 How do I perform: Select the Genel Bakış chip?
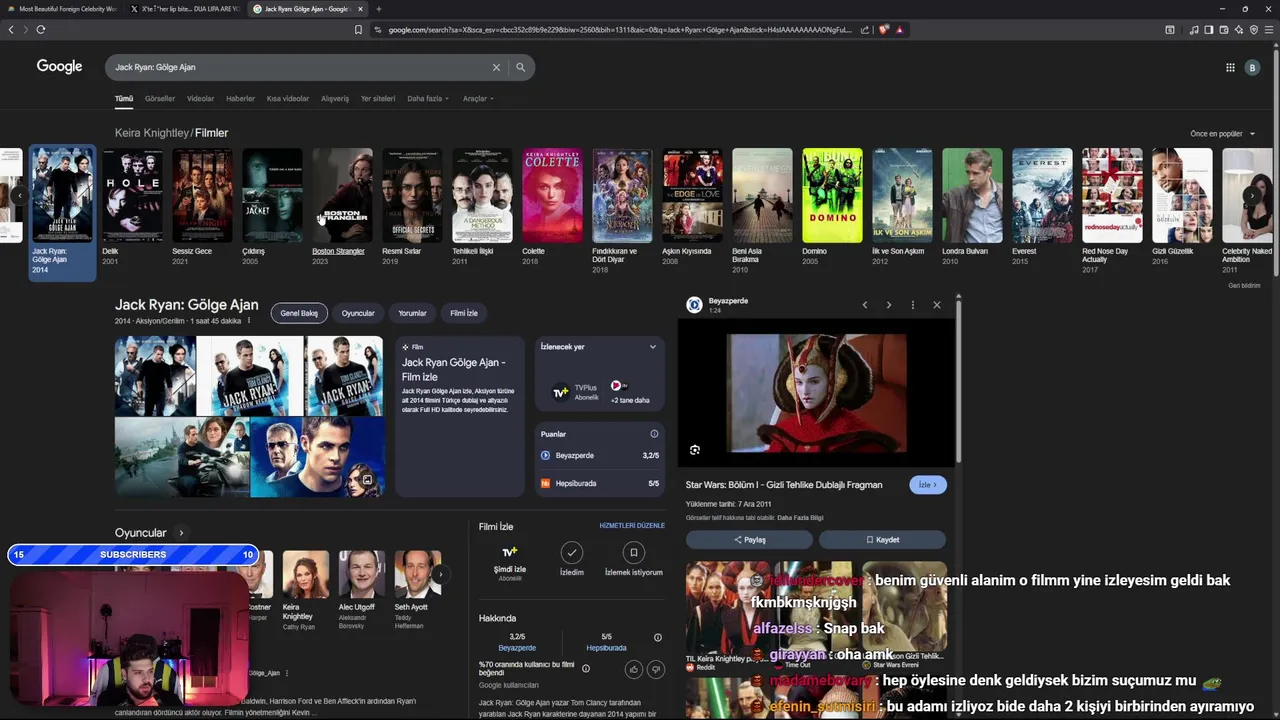(x=299, y=313)
